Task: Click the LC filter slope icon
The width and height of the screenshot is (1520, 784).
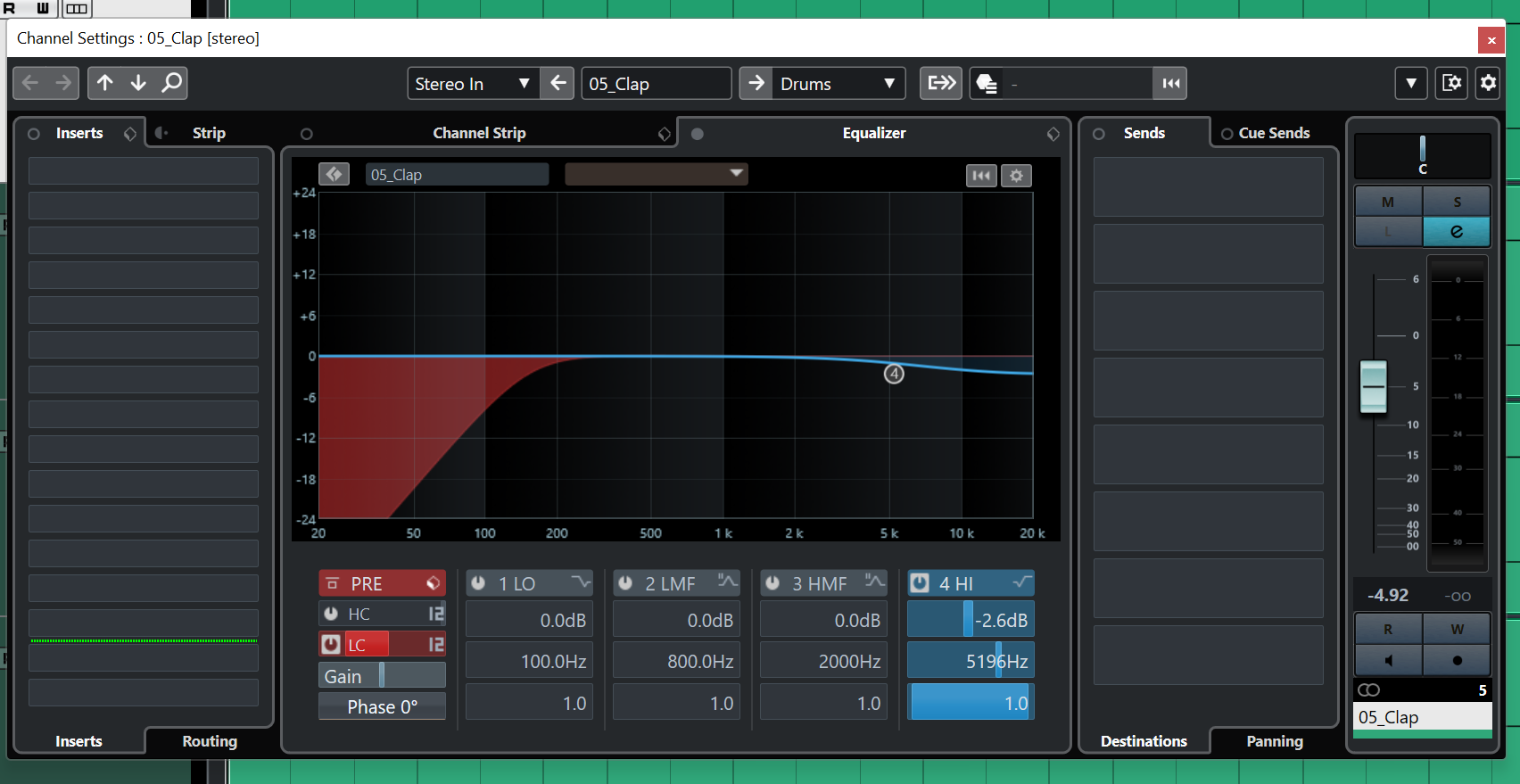Action: click(436, 644)
